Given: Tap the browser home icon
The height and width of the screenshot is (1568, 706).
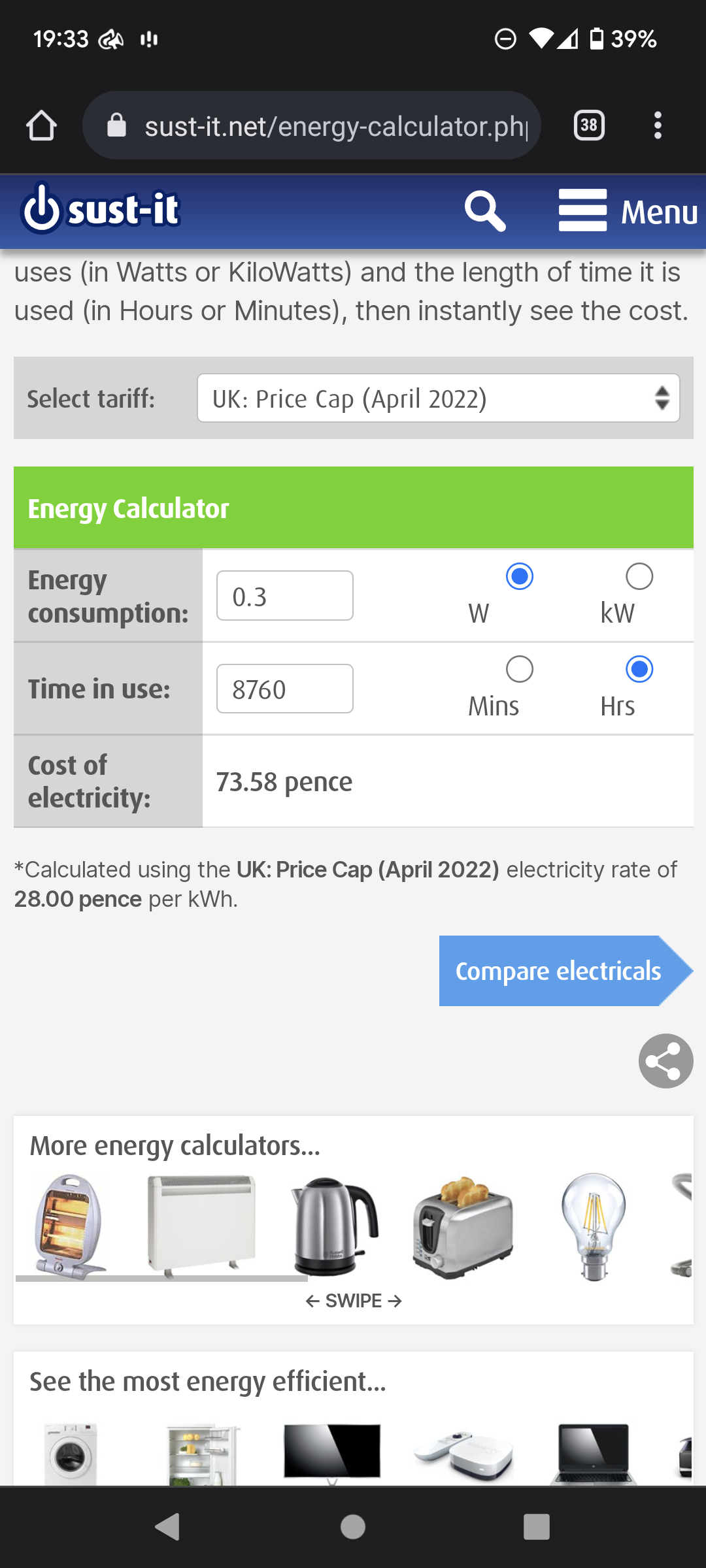Looking at the screenshot, I should [42, 125].
